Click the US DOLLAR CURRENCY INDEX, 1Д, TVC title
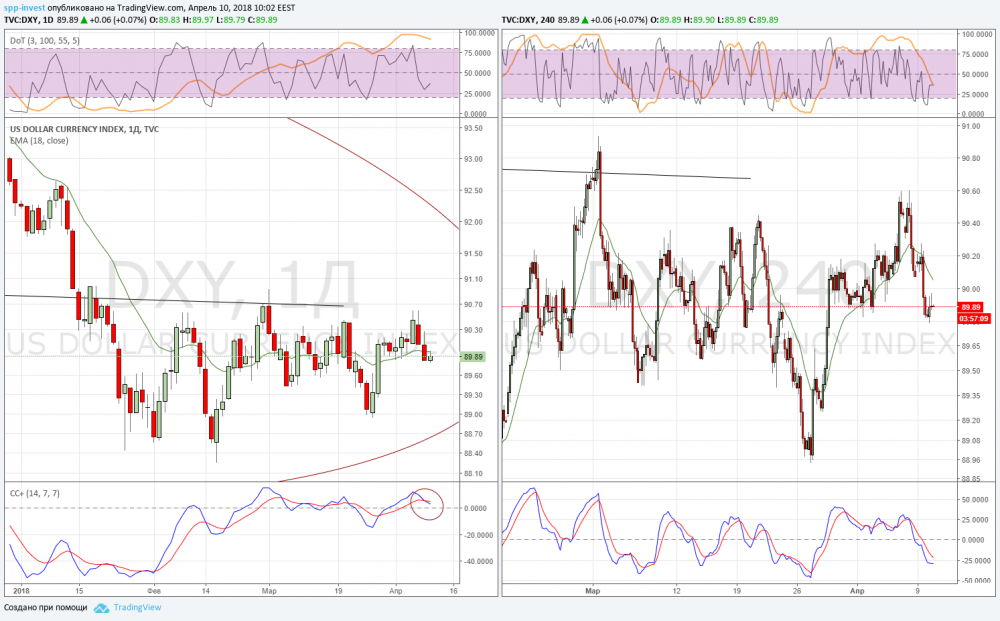 click(x=84, y=129)
